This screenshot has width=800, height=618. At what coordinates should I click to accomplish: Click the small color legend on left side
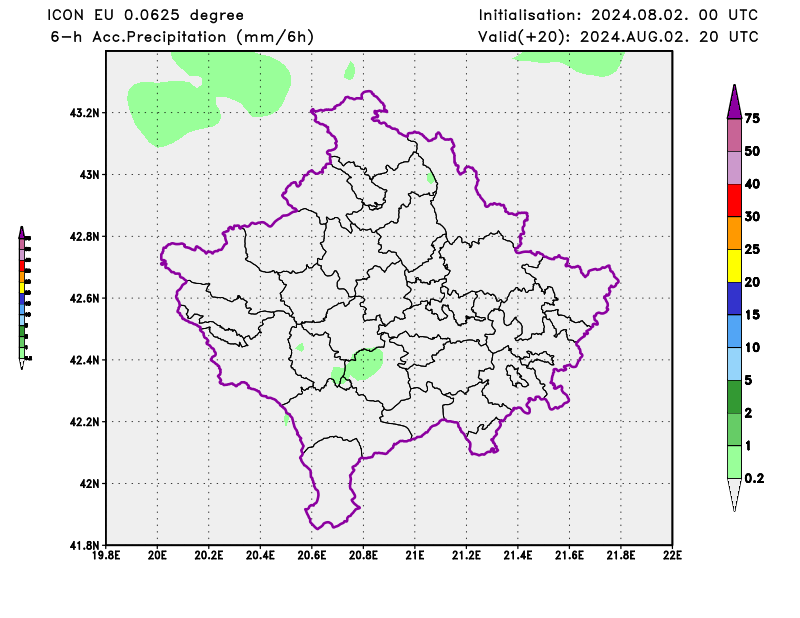tap(24, 298)
